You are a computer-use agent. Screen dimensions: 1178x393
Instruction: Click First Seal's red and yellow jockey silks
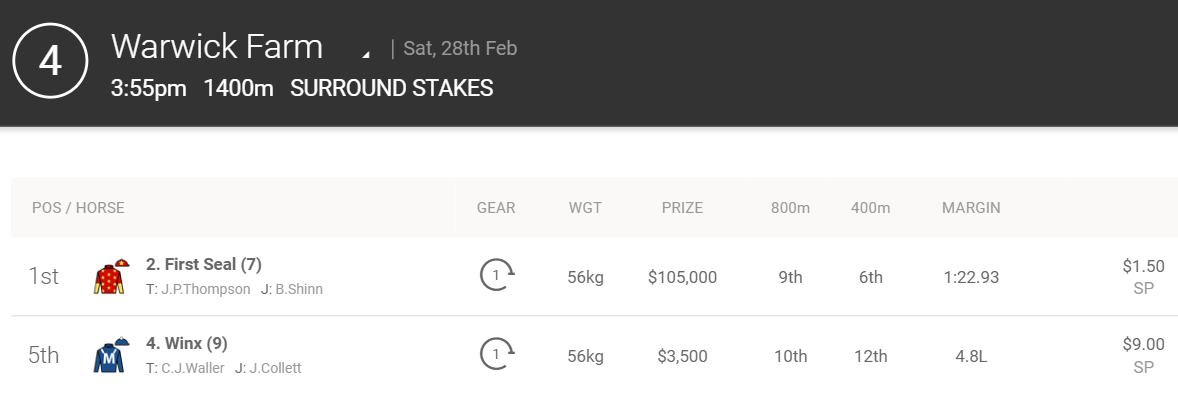111,276
